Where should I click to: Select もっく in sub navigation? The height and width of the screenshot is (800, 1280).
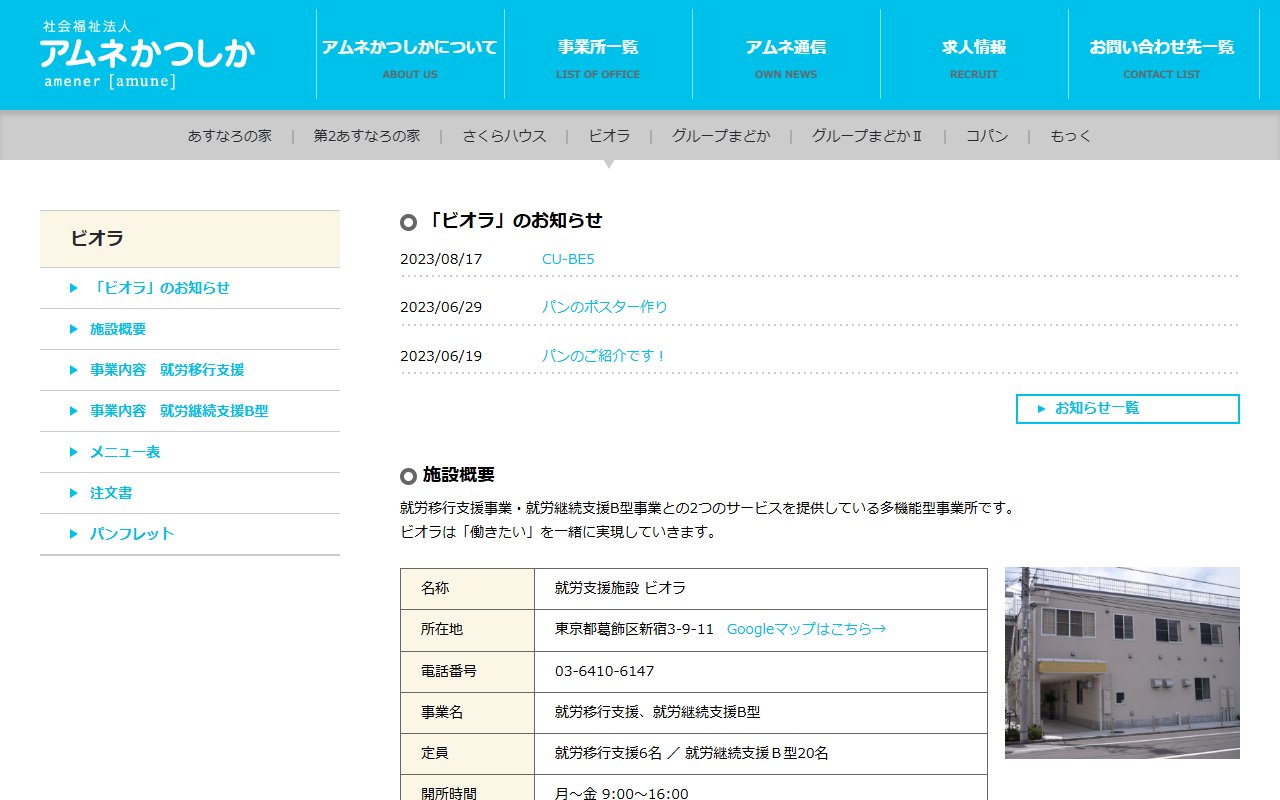point(1071,136)
